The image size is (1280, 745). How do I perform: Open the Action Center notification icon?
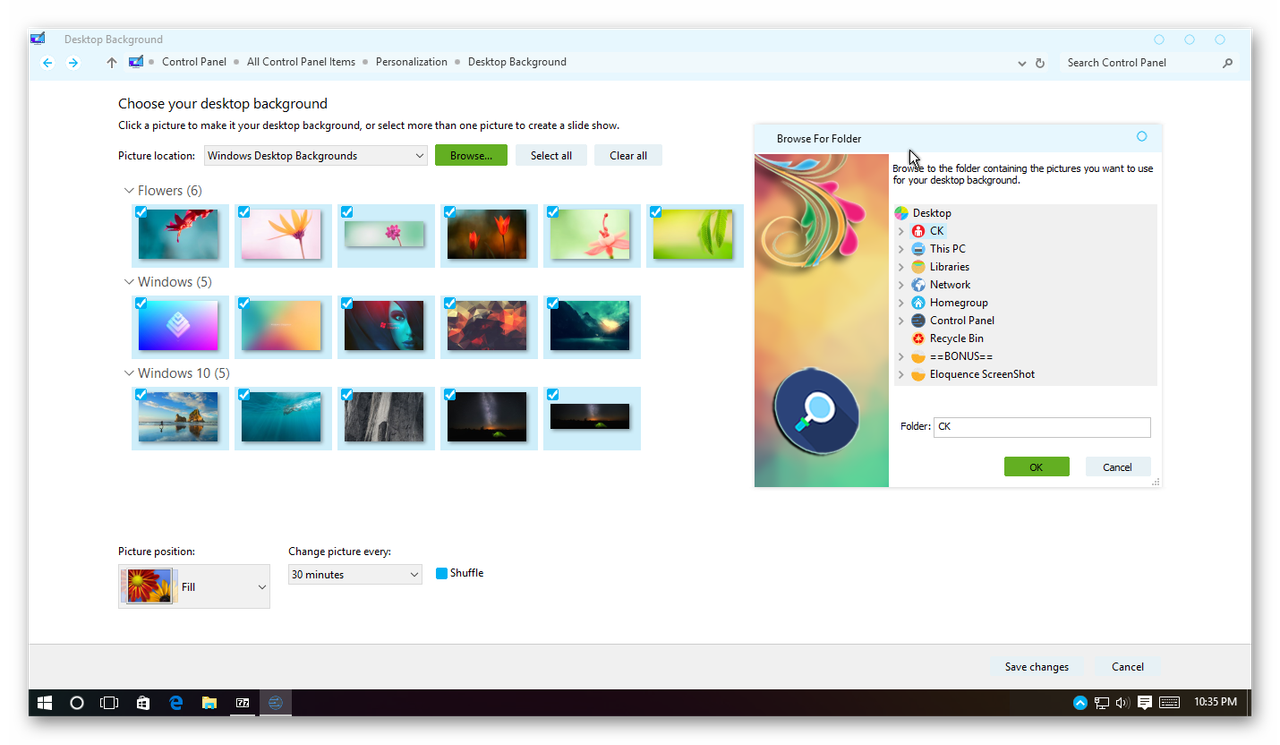tap(1145, 703)
